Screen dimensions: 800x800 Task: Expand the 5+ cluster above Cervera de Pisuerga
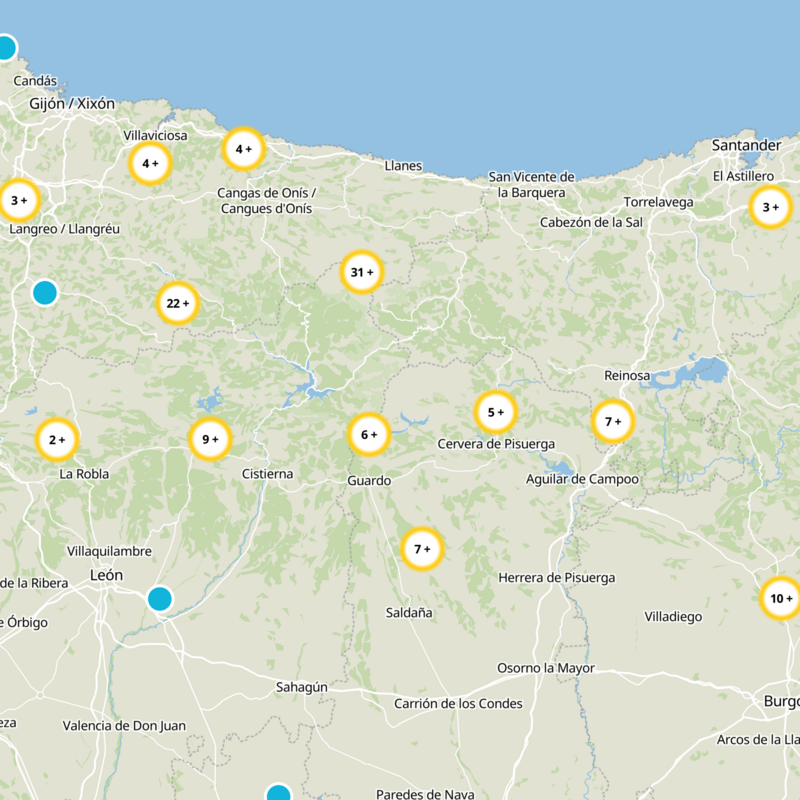tap(495, 412)
